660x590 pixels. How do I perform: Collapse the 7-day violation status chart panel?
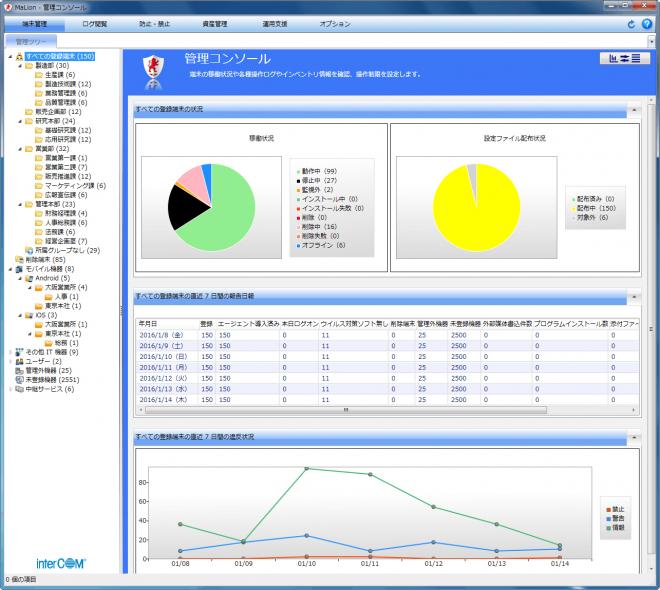pos(632,437)
